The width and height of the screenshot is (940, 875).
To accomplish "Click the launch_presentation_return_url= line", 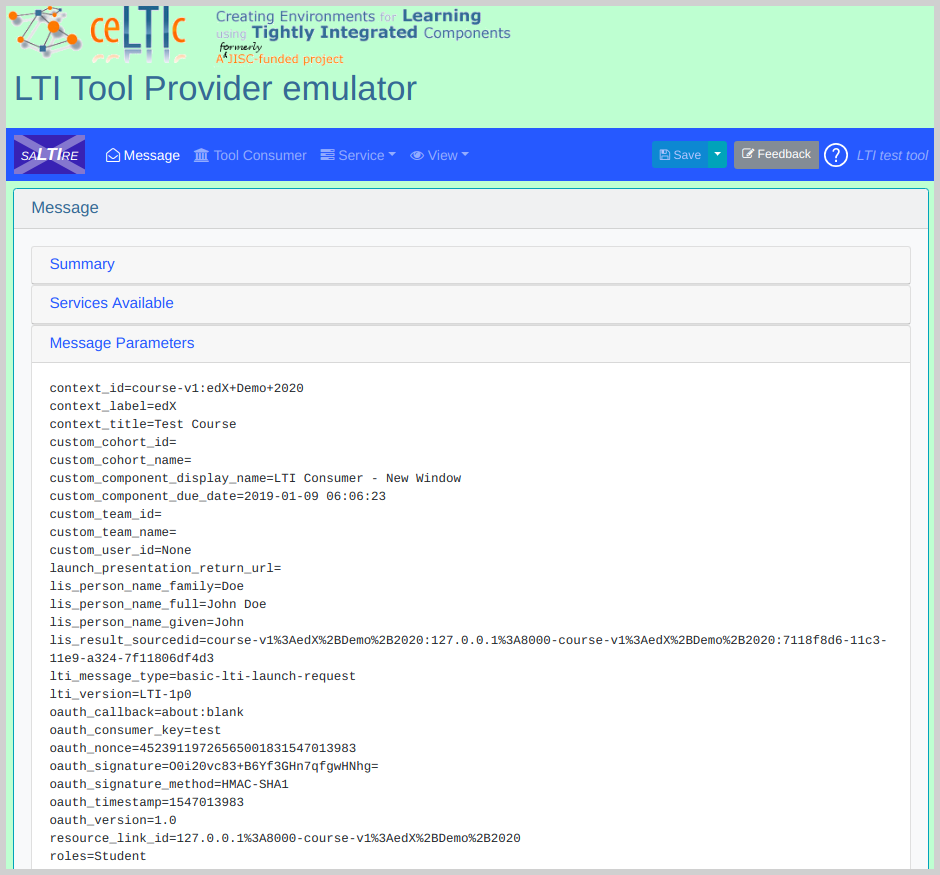I will pyautogui.click(x=165, y=568).
